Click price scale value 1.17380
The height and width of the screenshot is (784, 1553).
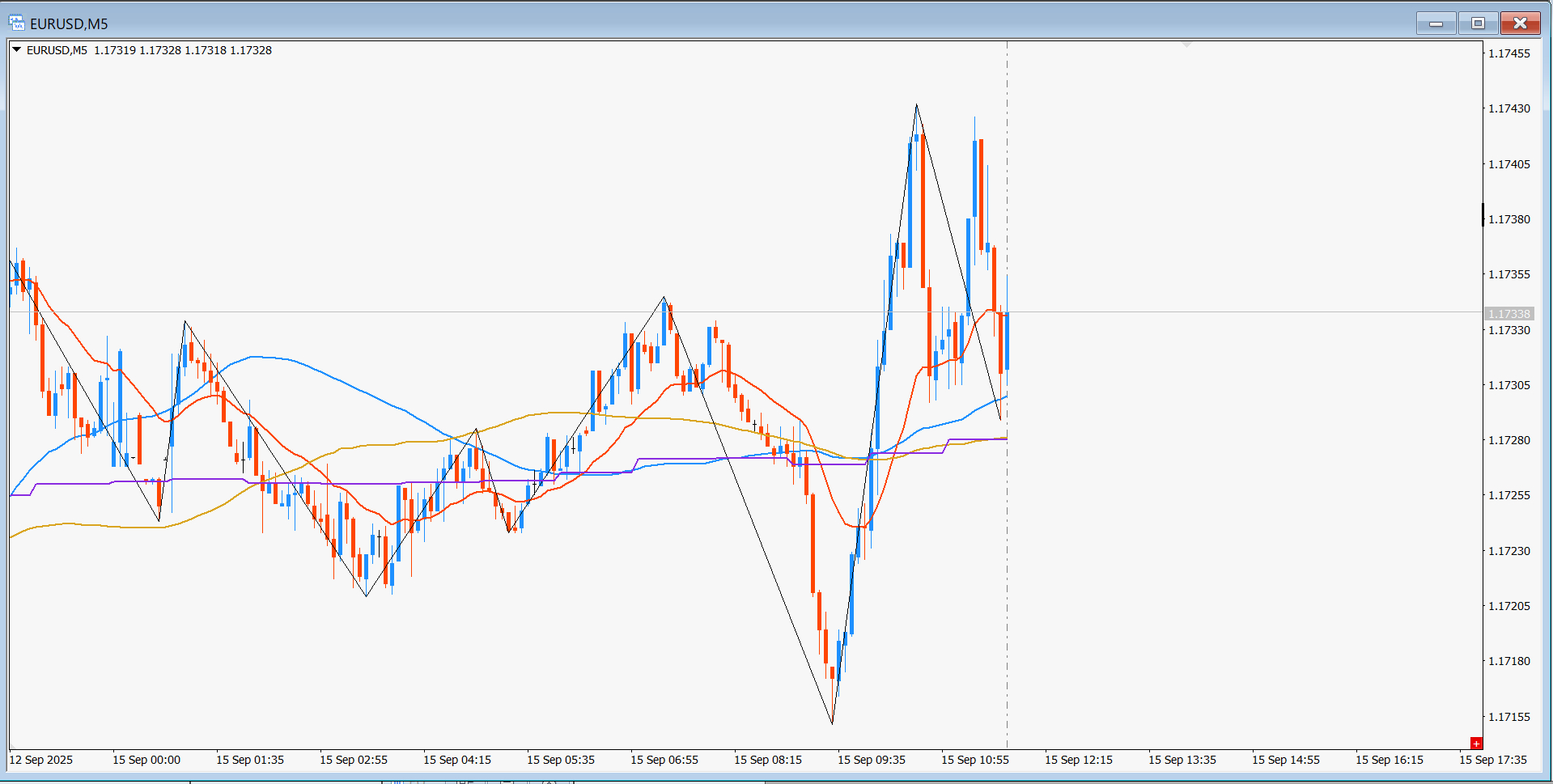click(x=1509, y=219)
